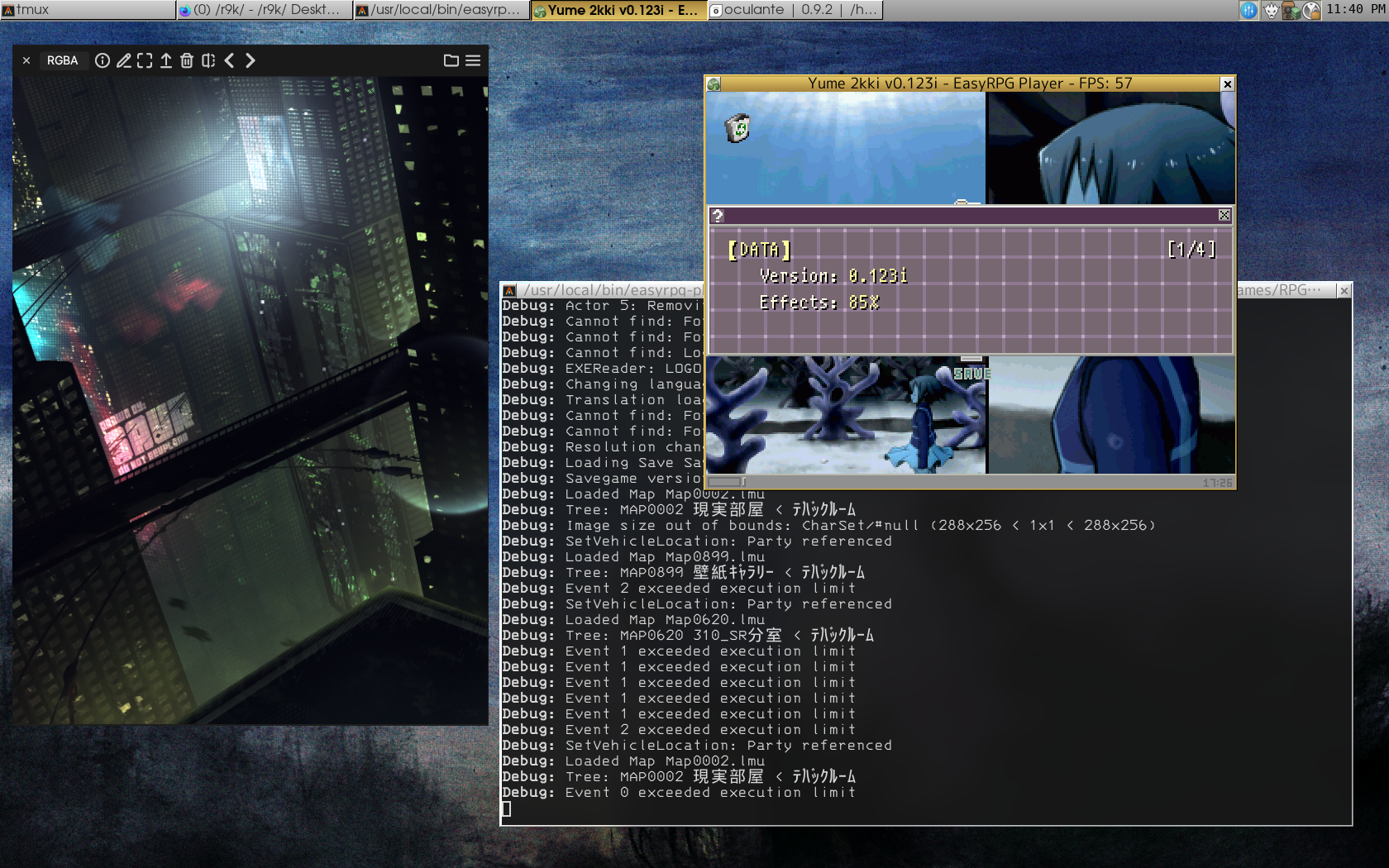
Task: Switch to the /r9k/ browser taskbar window
Action: 265,10
